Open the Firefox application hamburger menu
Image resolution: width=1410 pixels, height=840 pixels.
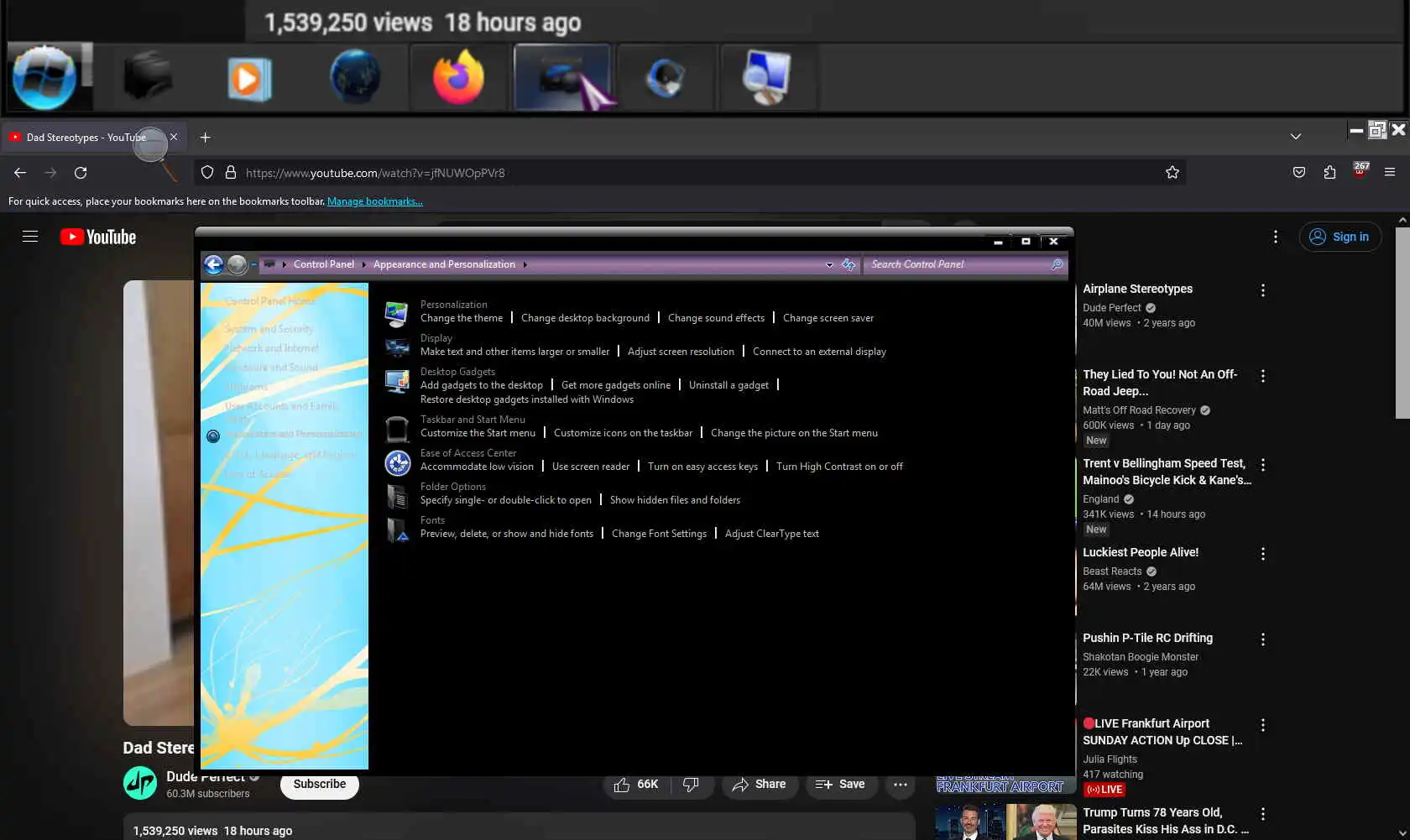[1390, 173]
